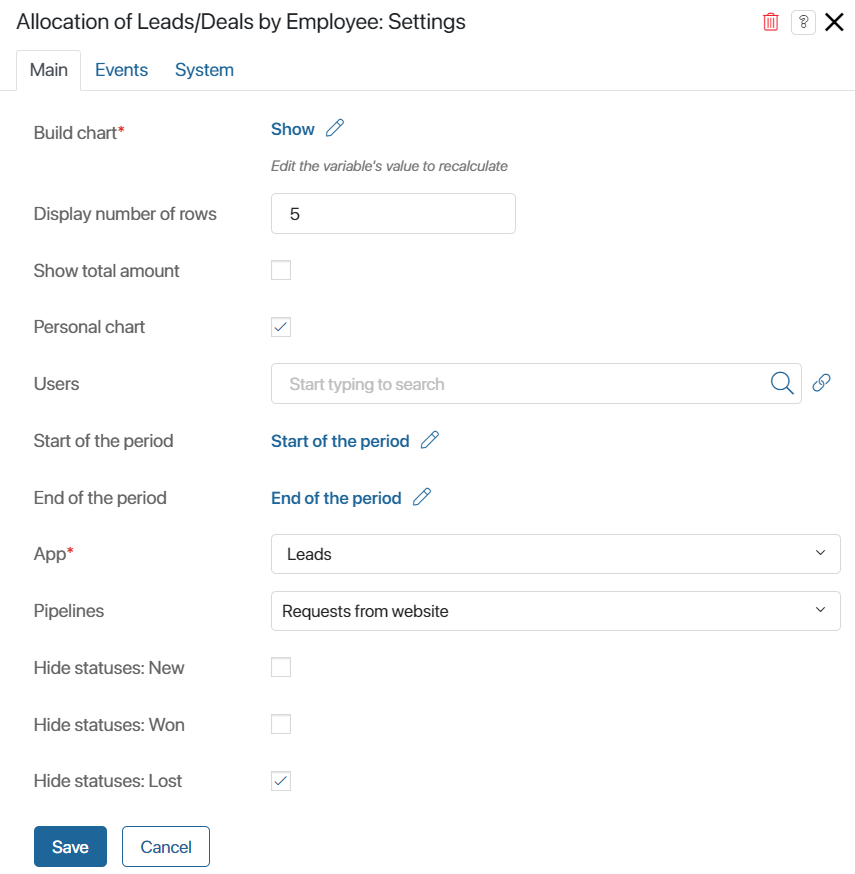Click the Cancel button

coord(166,847)
